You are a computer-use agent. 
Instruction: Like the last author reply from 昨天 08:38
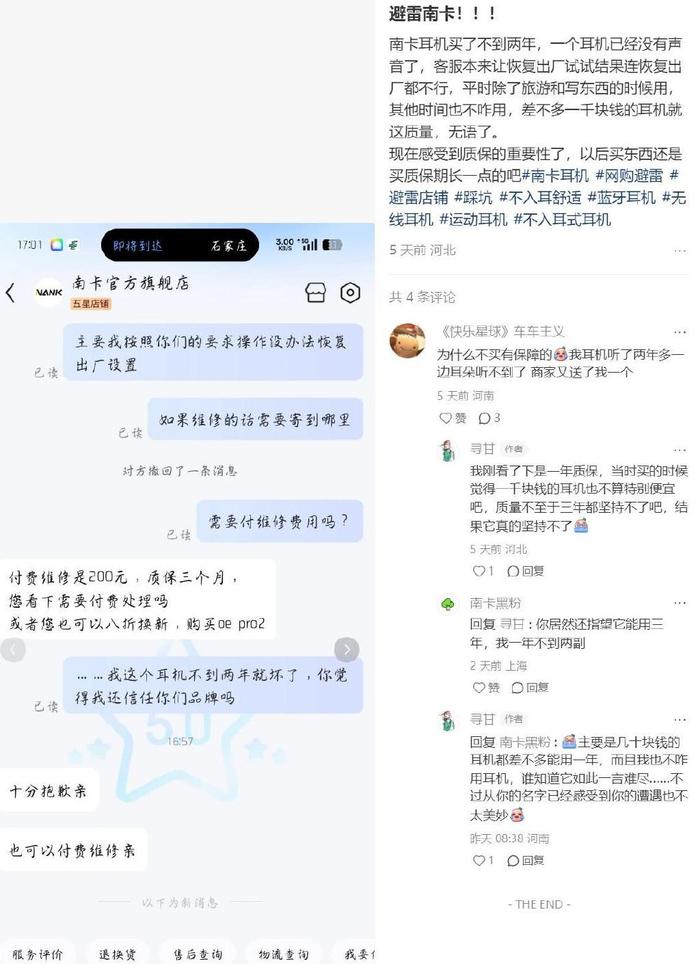(x=482, y=860)
